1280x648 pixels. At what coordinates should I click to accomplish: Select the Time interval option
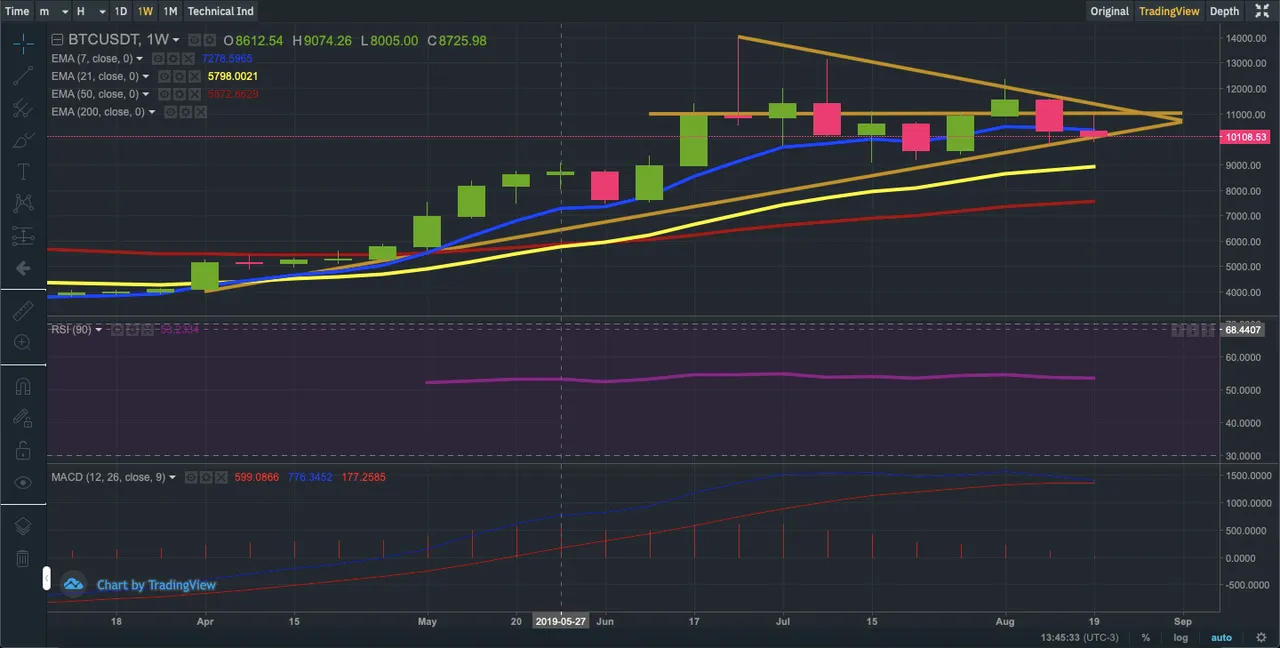click(x=17, y=11)
